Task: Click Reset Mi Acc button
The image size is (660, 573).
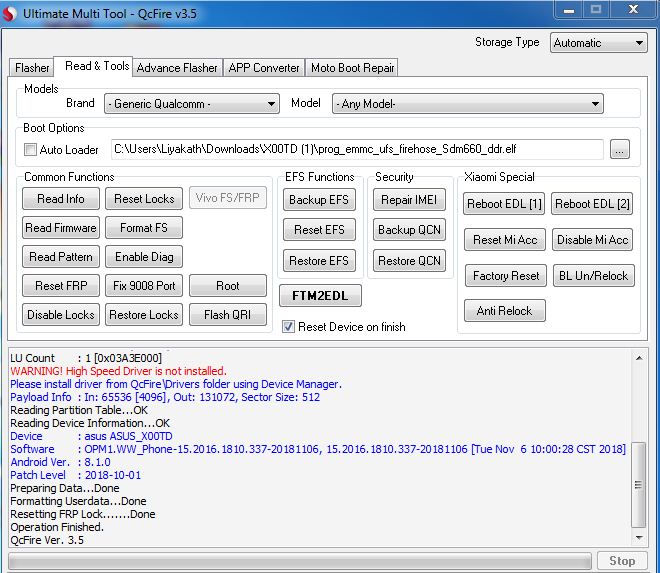Action: click(x=505, y=240)
